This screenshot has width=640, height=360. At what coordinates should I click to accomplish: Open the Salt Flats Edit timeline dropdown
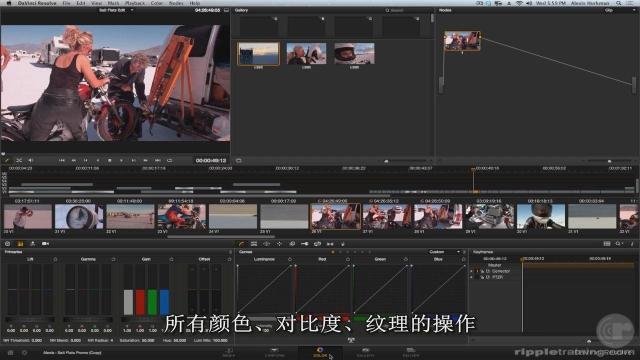pyautogui.click(x=116, y=10)
